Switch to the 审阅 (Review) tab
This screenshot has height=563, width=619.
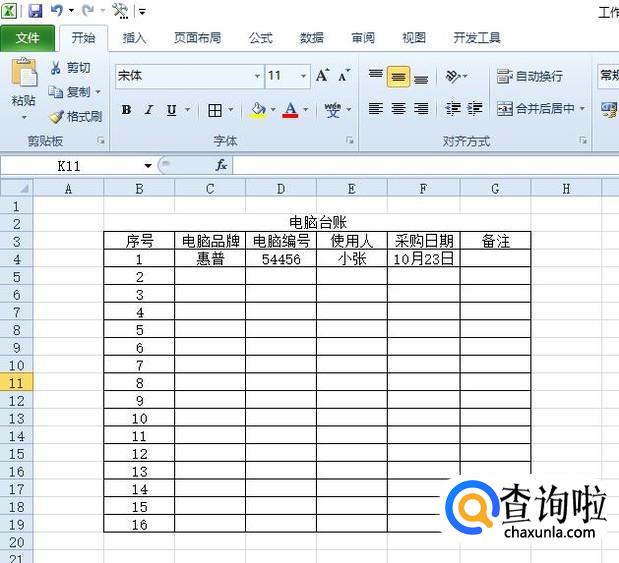pos(363,38)
